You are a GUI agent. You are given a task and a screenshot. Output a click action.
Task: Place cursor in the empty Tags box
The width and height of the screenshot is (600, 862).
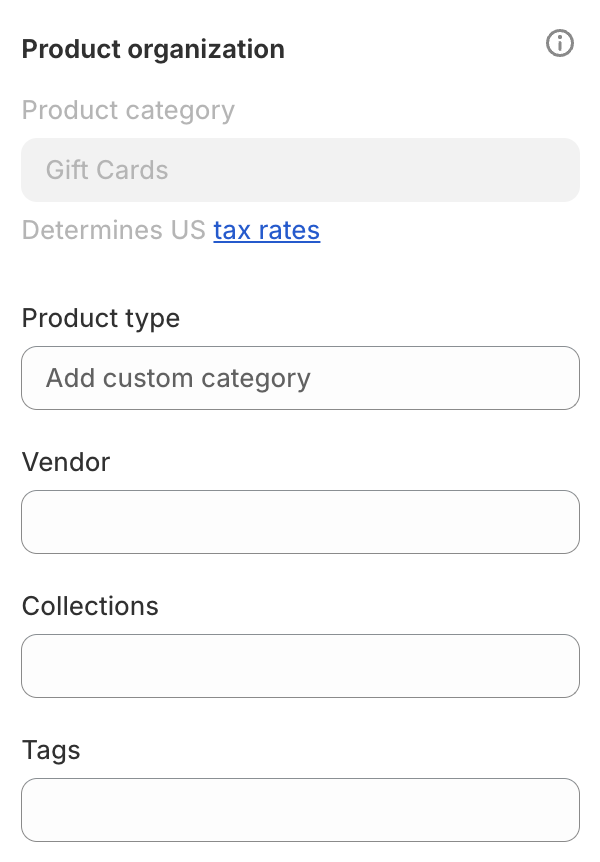tap(300, 810)
